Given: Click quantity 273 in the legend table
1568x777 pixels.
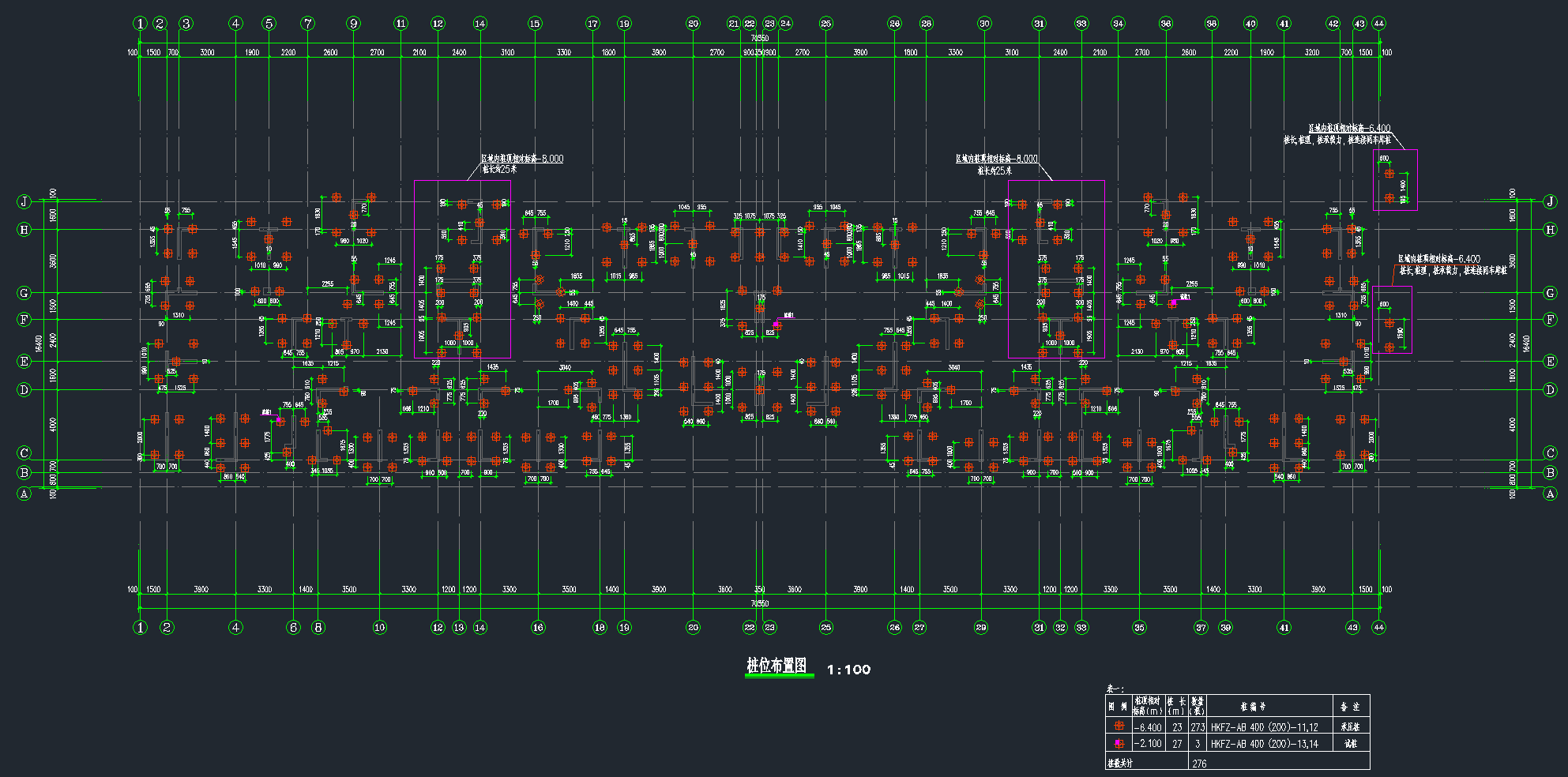Looking at the screenshot, I should pyautogui.click(x=1198, y=727).
